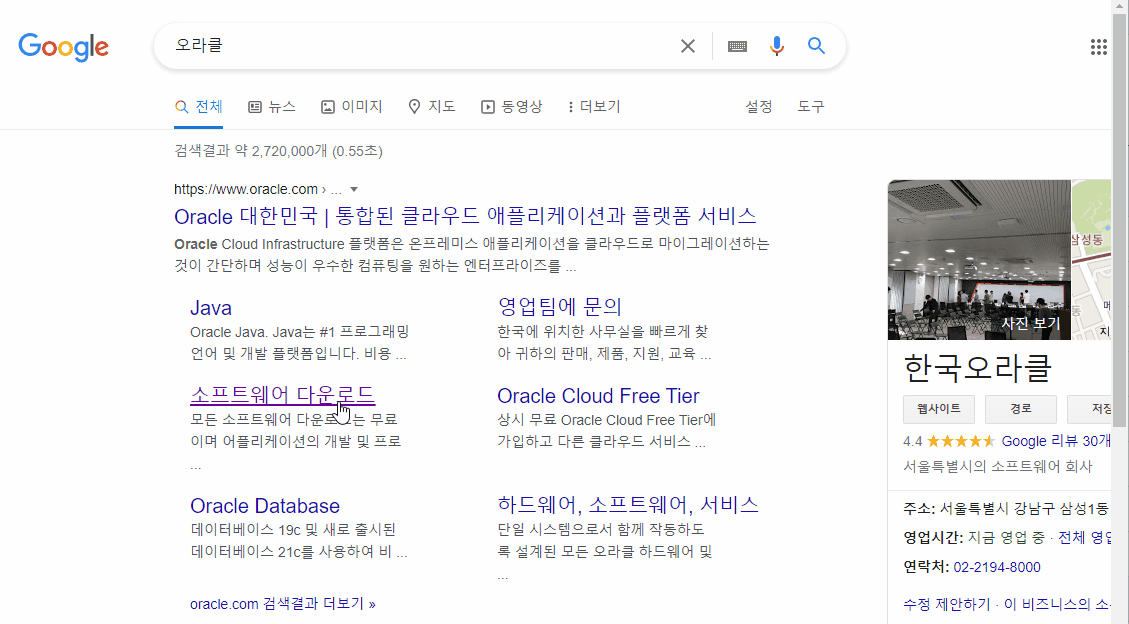Viewport: 1129px width, 624px height.
Task: Open the on-screen keyboard input tool
Action: (x=737, y=46)
